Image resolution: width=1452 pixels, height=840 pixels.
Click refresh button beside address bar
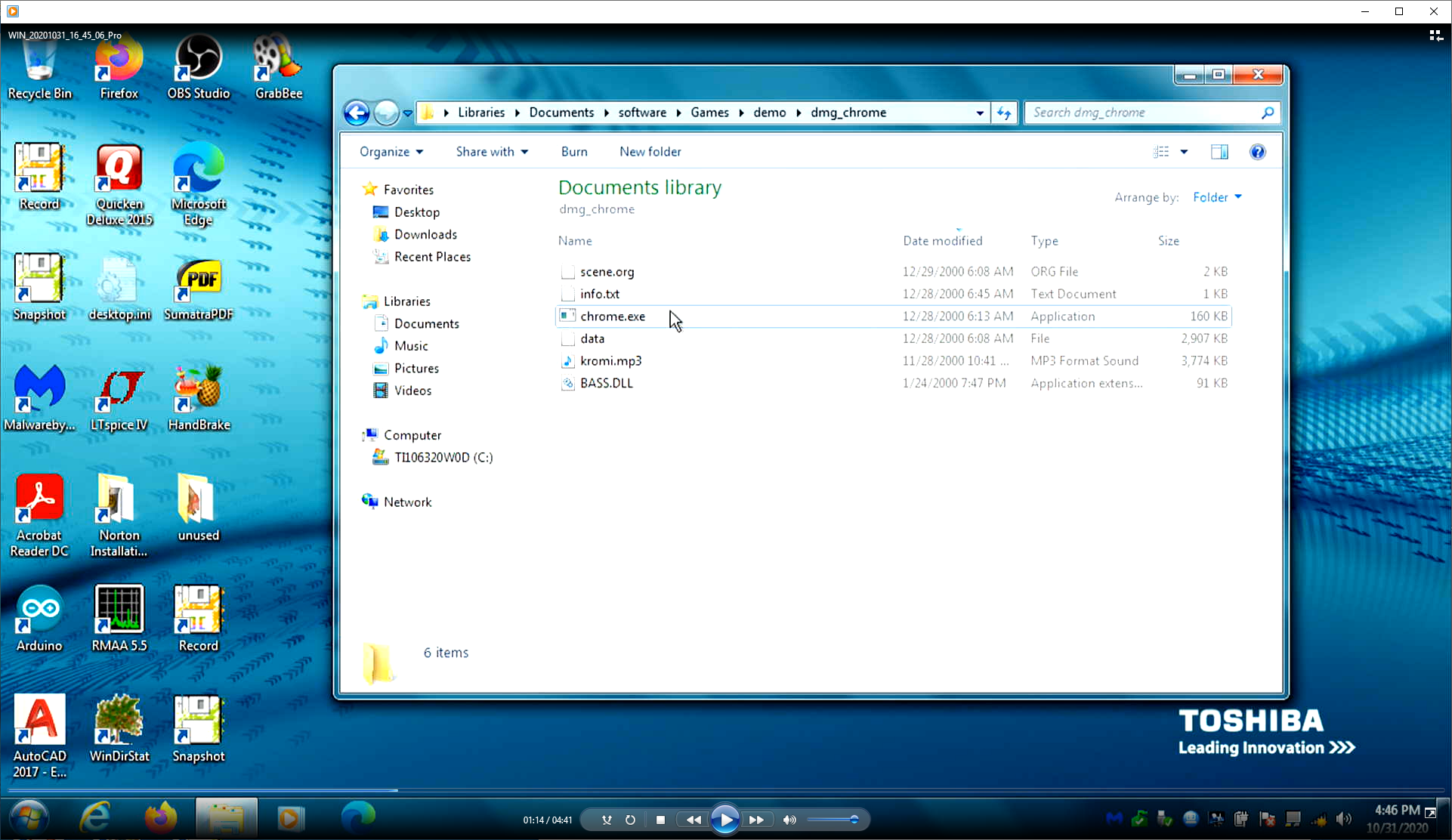click(x=1004, y=113)
